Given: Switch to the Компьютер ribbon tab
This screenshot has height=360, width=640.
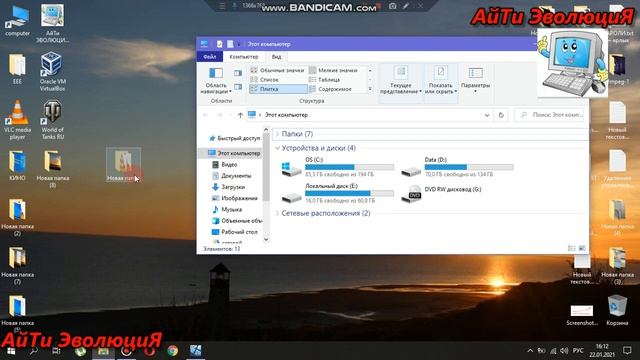Looking at the screenshot, I should pyautogui.click(x=244, y=57).
